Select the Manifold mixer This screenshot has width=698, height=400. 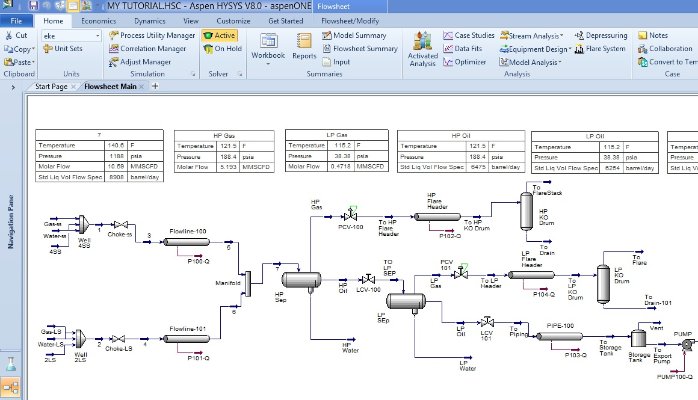[x=248, y=284]
